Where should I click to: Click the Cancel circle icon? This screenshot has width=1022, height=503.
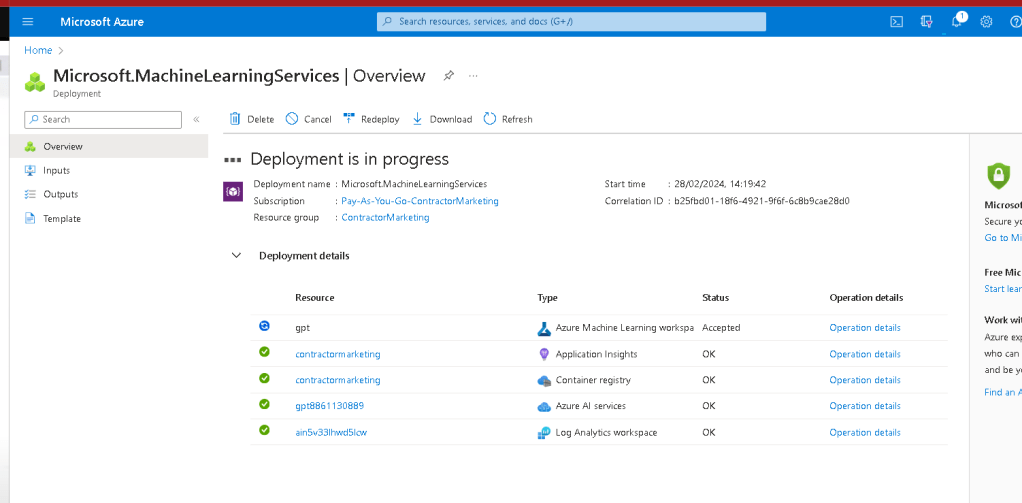[x=292, y=119]
